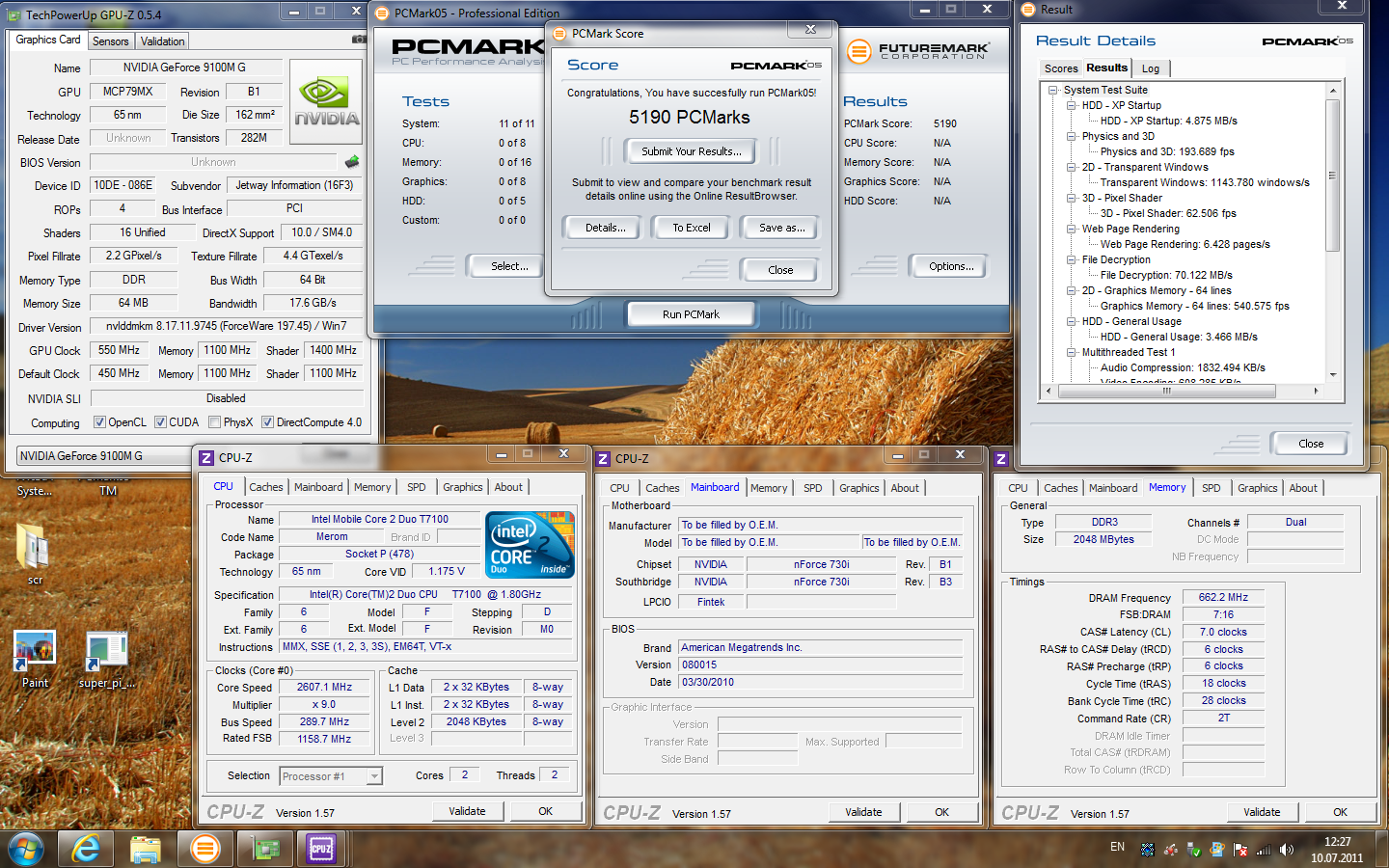
Task: Switch to GPU-Z graphics card taskbar icon
Action: pyautogui.click(x=264, y=849)
